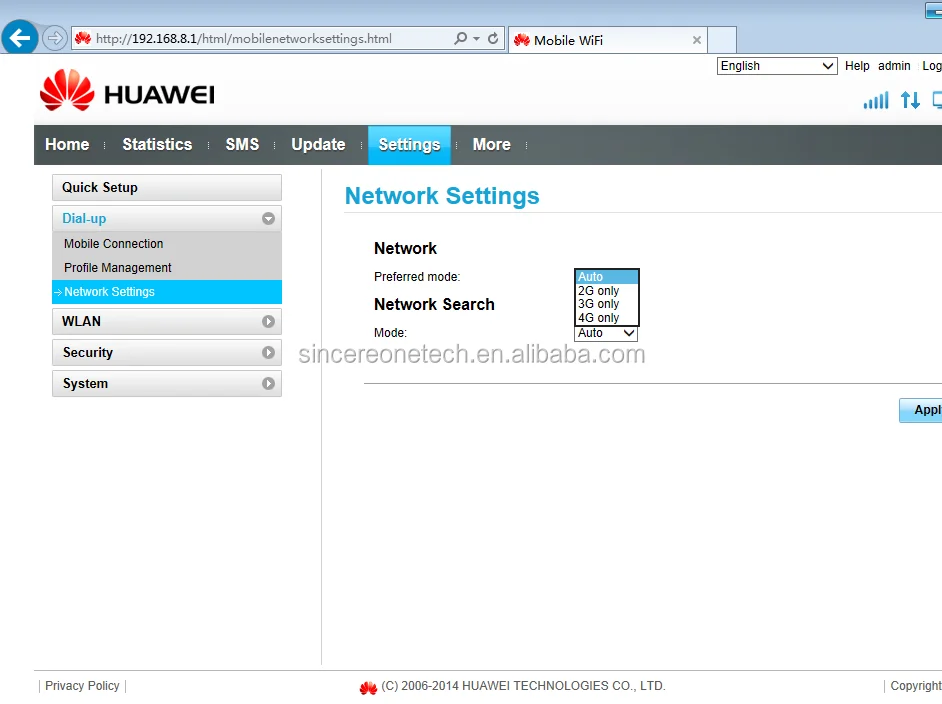Expand the Security section

tap(166, 352)
